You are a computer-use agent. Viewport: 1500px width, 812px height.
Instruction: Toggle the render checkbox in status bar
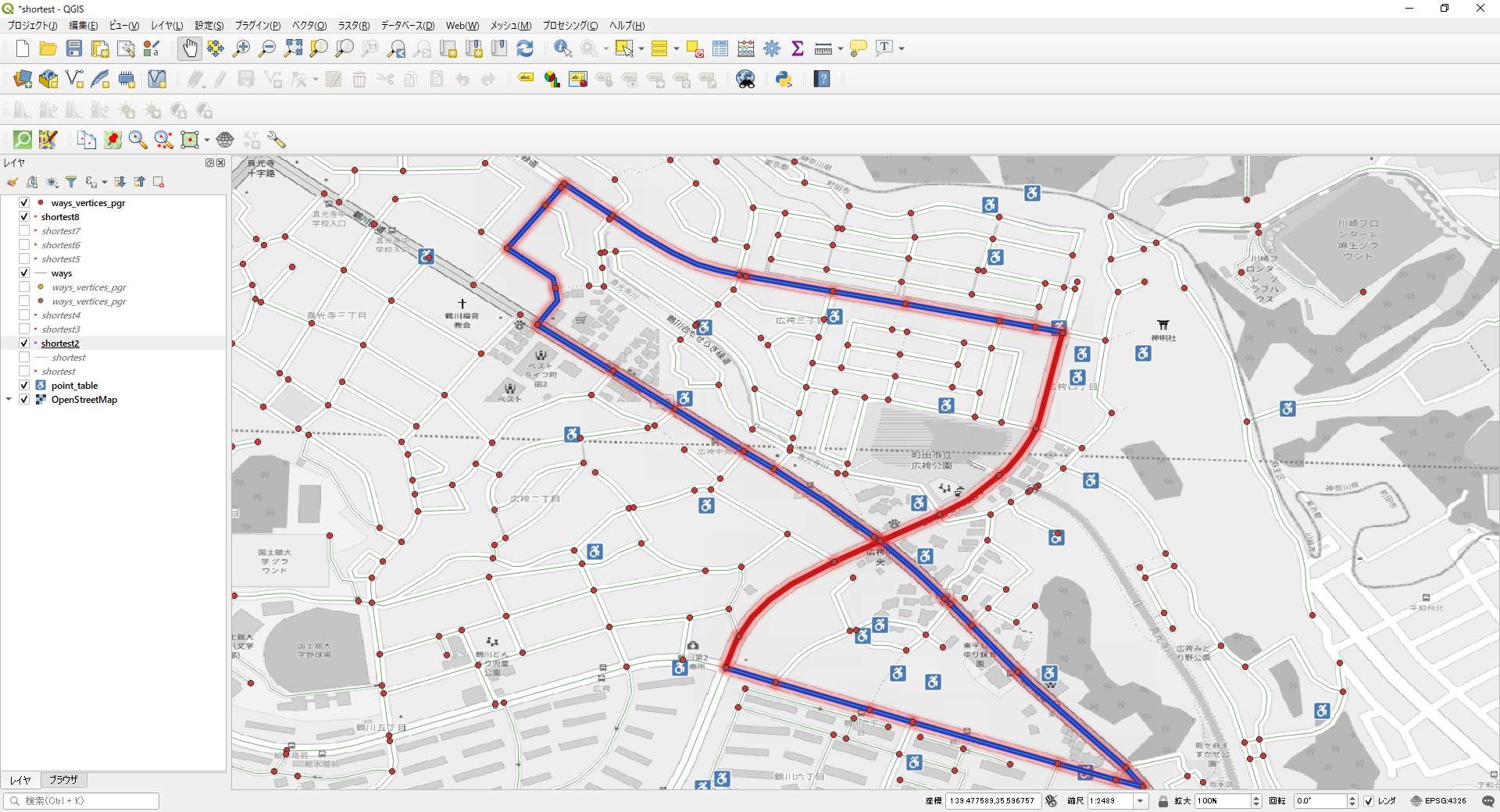tap(1369, 801)
